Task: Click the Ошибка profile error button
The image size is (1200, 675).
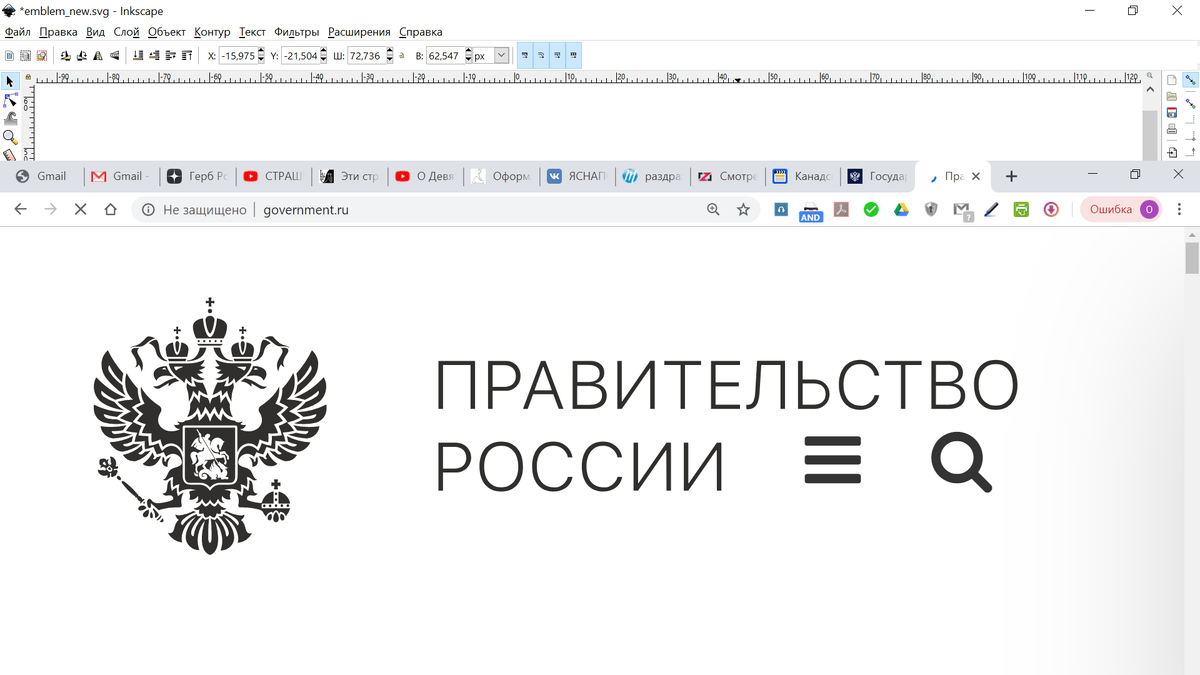Action: tap(1120, 210)
